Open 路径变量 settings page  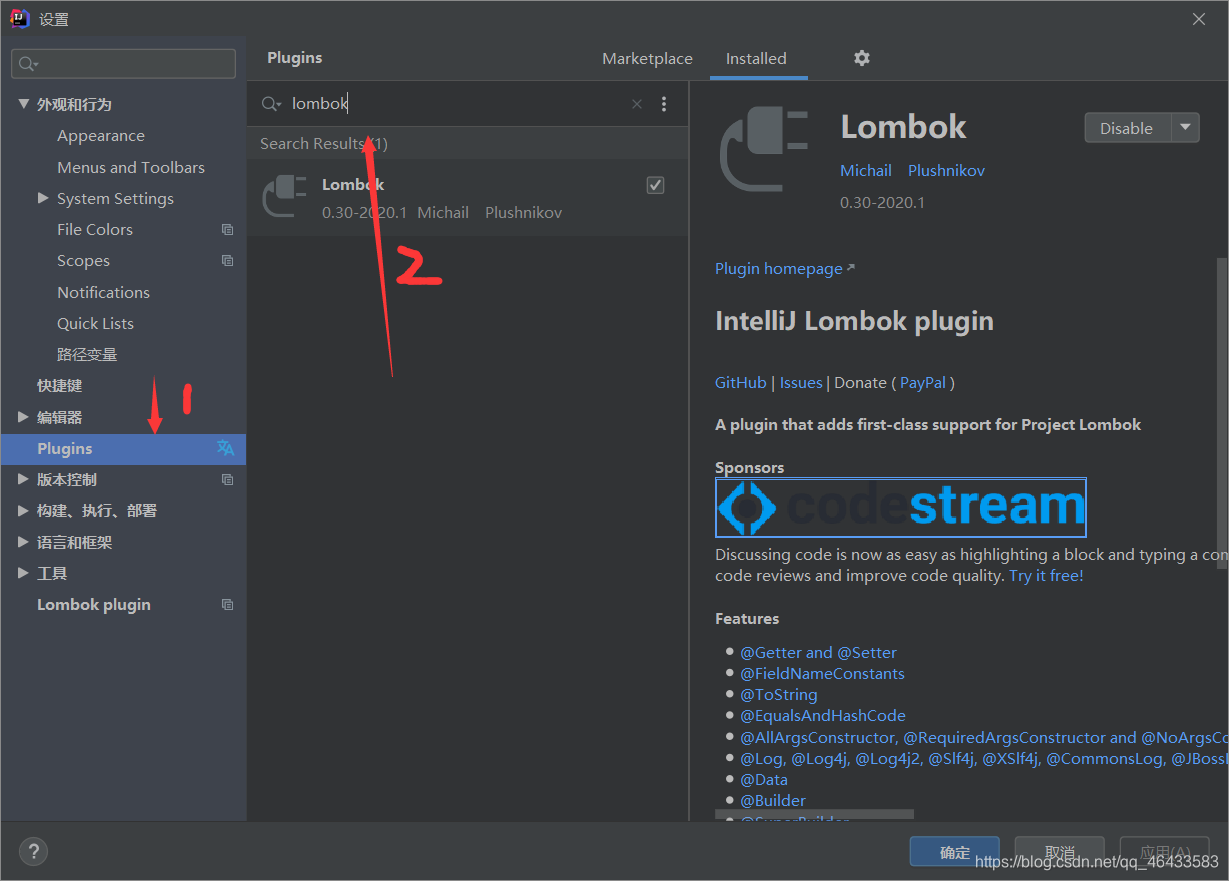pos(87,355)
